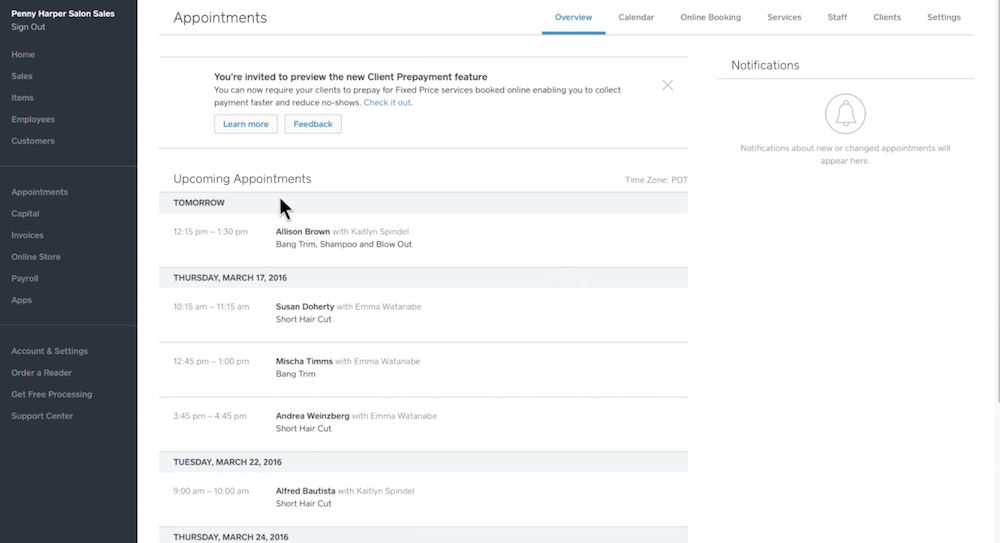1000x543 pixels.
Task: Follow the Check it out link
Action: pyautogui.click(x=387, y=102)
